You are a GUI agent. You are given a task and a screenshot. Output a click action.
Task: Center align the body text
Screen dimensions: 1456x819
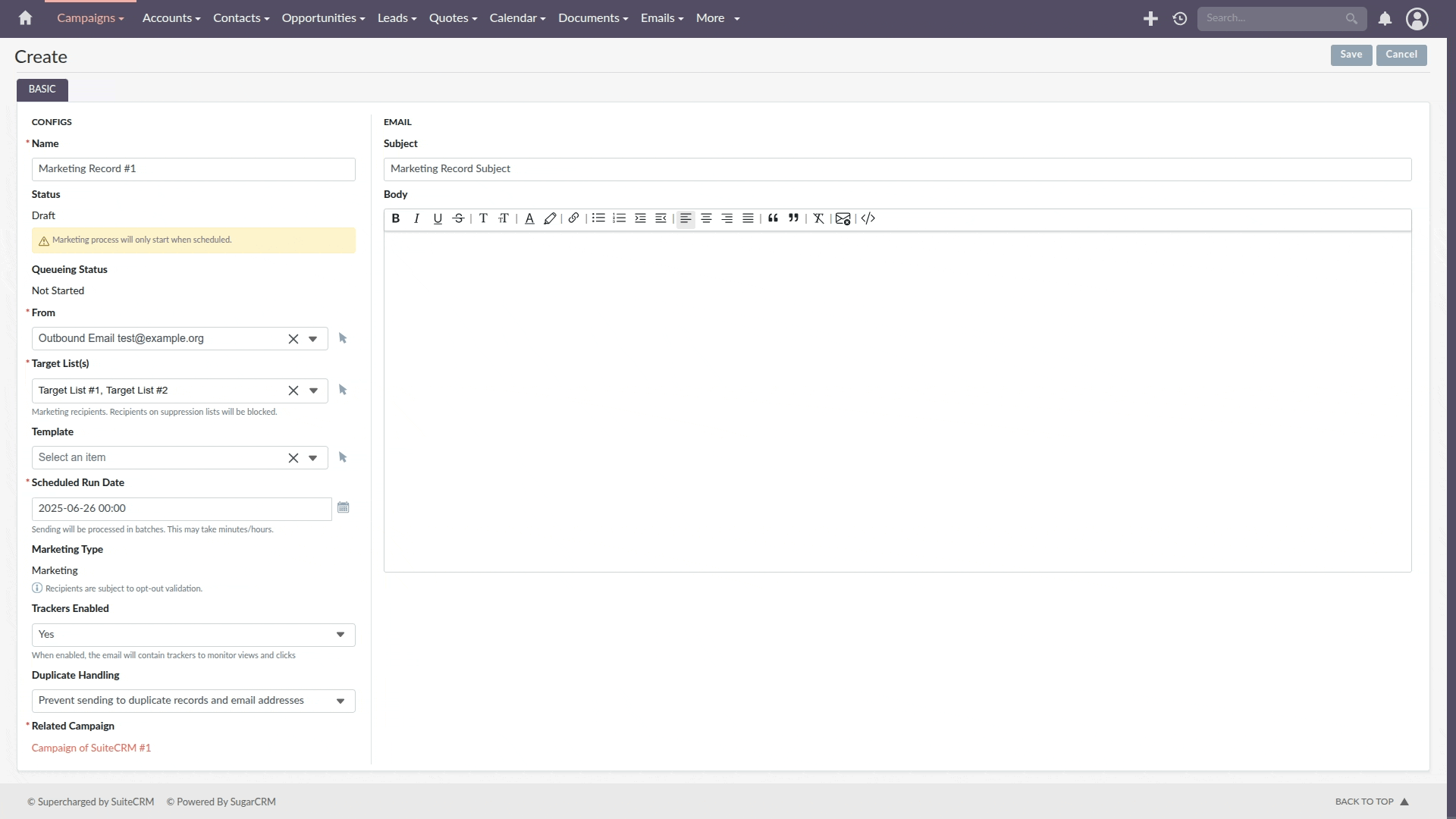tap(706, 218)
